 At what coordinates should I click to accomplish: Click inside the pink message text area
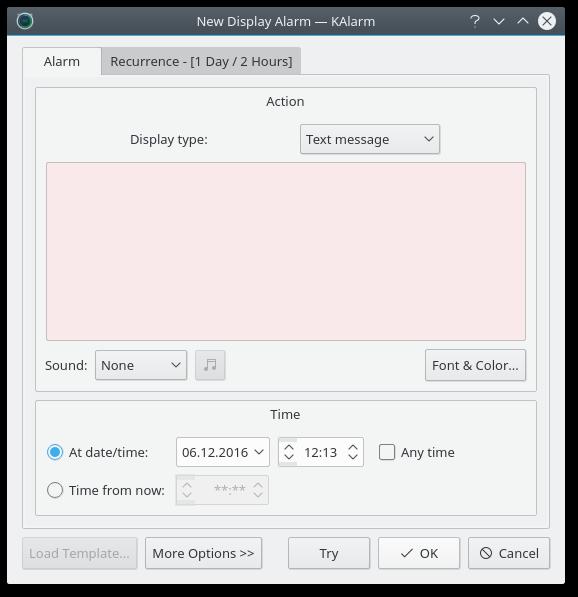pyautogui.click(x=286, y=251)
